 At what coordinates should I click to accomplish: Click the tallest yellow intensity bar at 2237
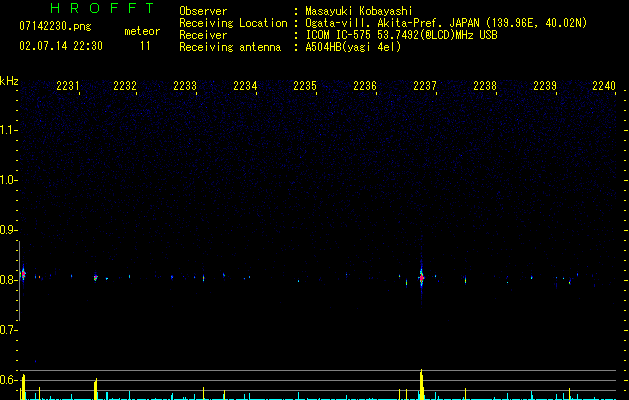422,384
